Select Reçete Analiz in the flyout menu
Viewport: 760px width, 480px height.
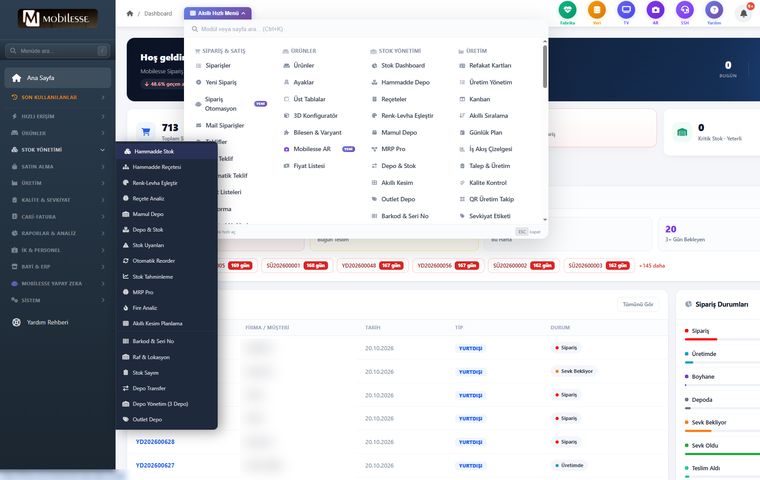166,199
